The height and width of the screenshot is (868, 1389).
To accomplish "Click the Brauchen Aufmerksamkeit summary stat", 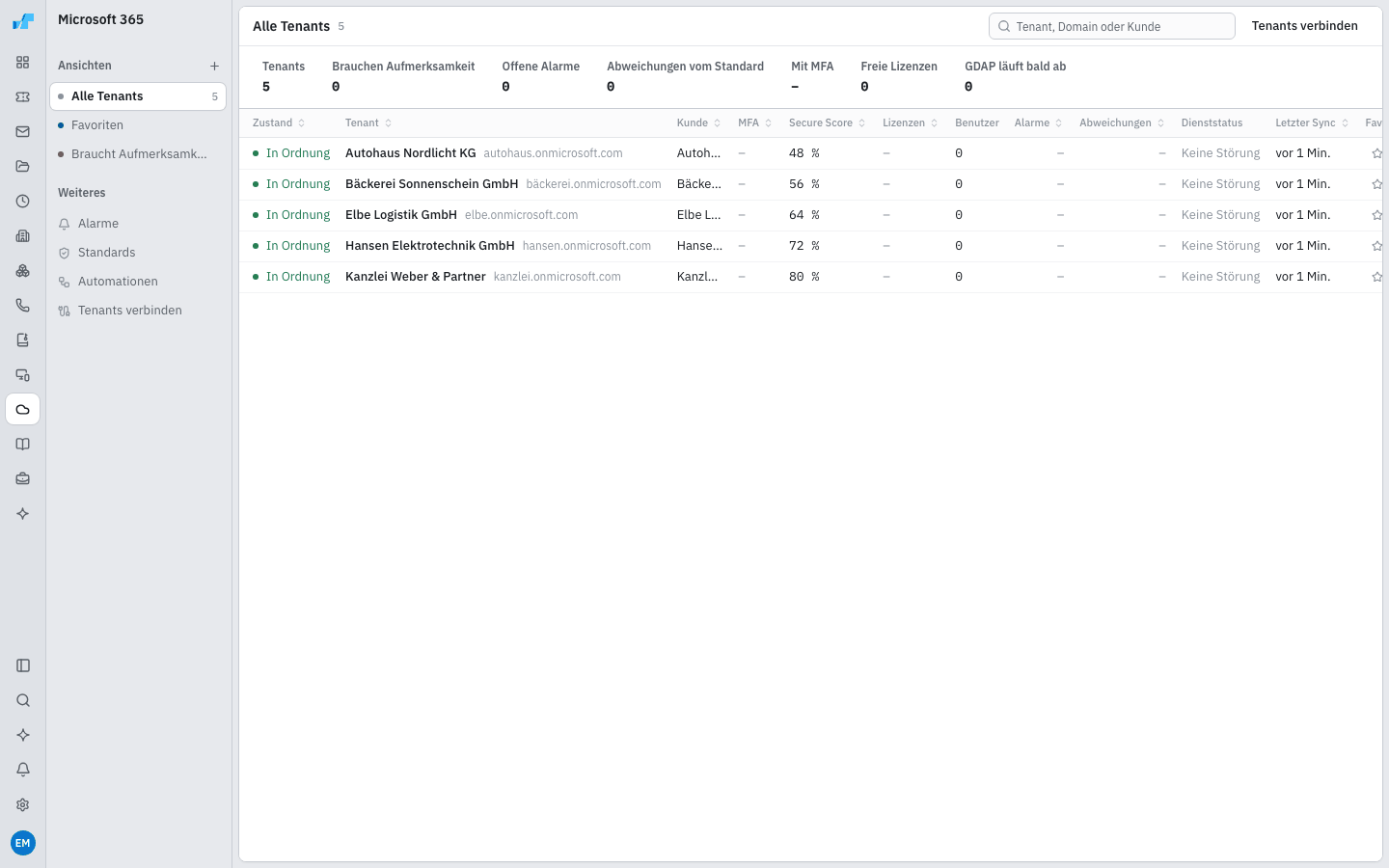I will point(403,77).
